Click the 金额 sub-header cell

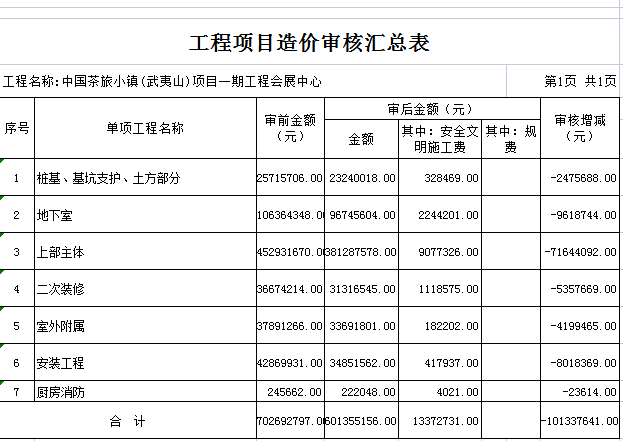click(x=361, y=139)
